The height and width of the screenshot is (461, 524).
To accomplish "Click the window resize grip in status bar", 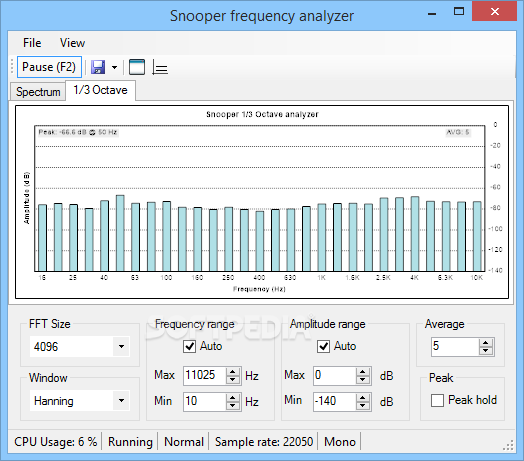I will (x=508, y=446).
